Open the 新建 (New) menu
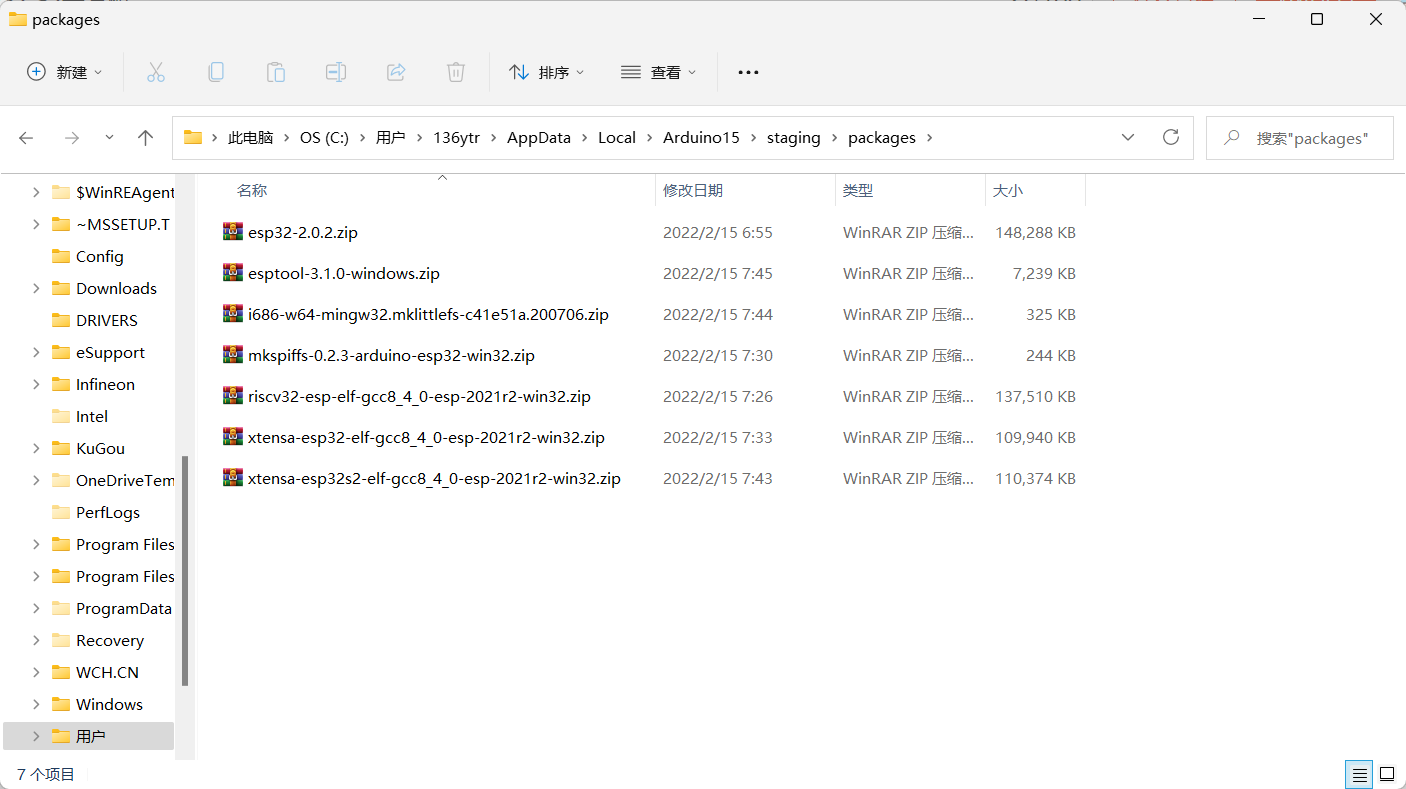Image resolution: width=1406 pixels, height=789 pixels. 65,72
